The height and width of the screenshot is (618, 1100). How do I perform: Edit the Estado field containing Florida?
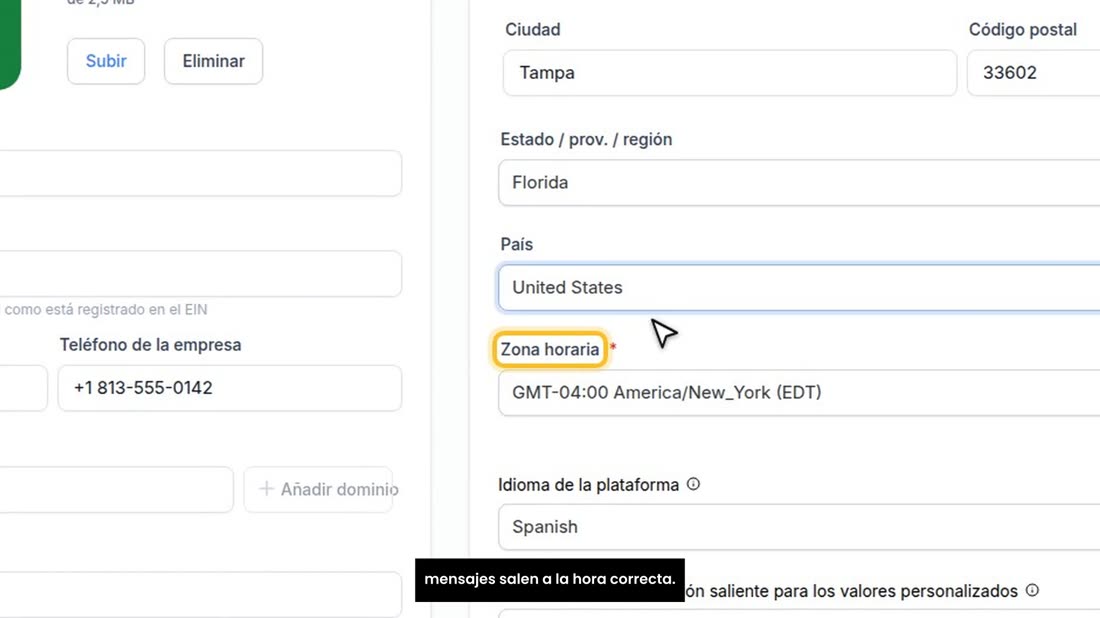[x=799, y=182]
